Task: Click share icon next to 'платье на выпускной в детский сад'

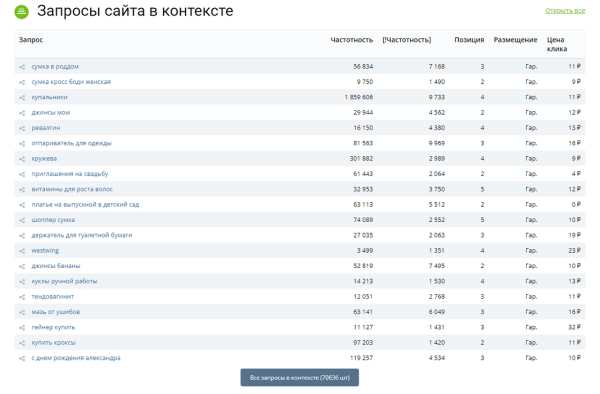Action: click(22, 205)
